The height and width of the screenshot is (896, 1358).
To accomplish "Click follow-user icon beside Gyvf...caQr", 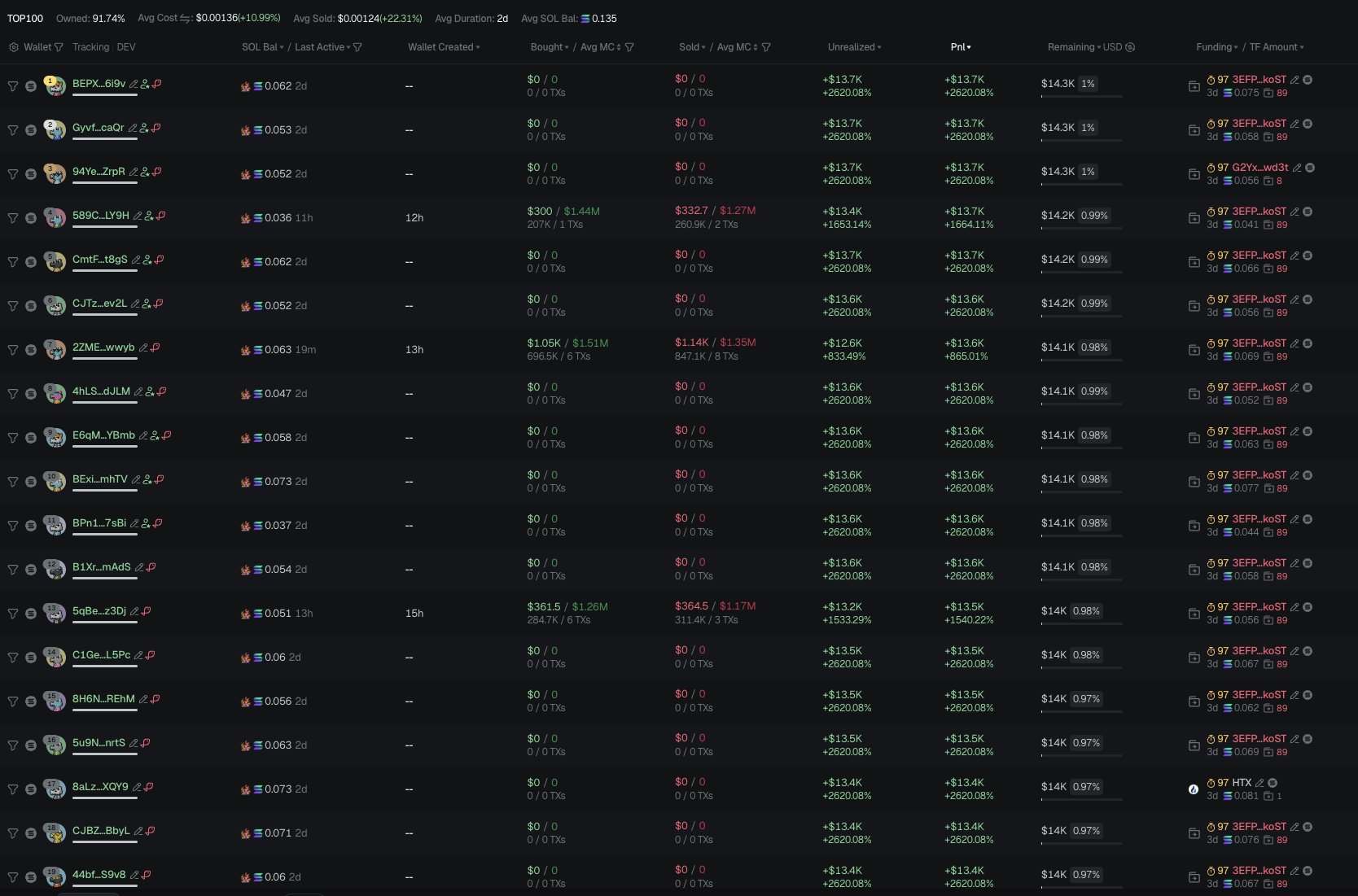I will (x=144, y=128).
